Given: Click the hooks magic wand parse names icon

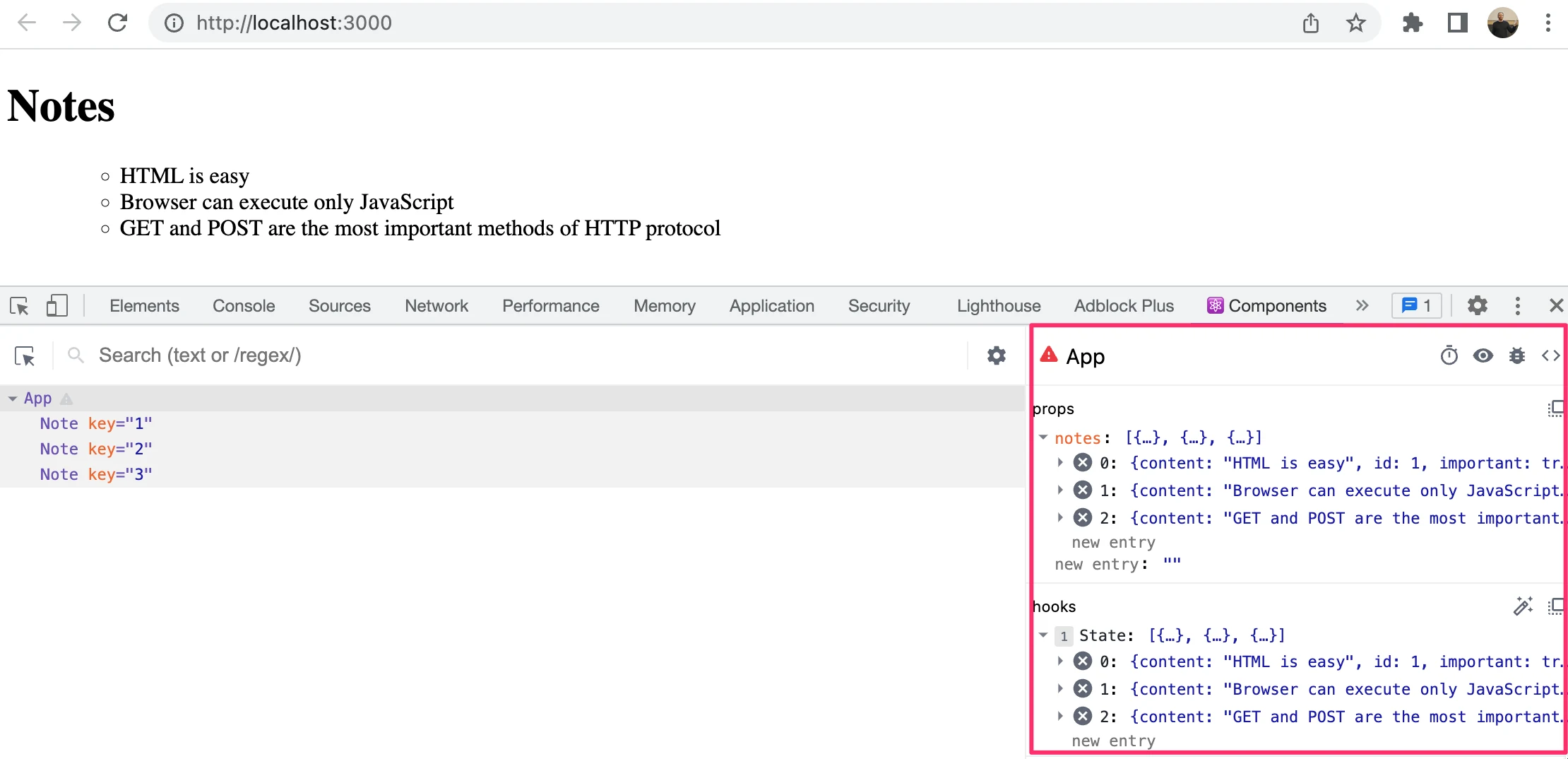Looking at the screenshot, I should tap(1523, 606).
